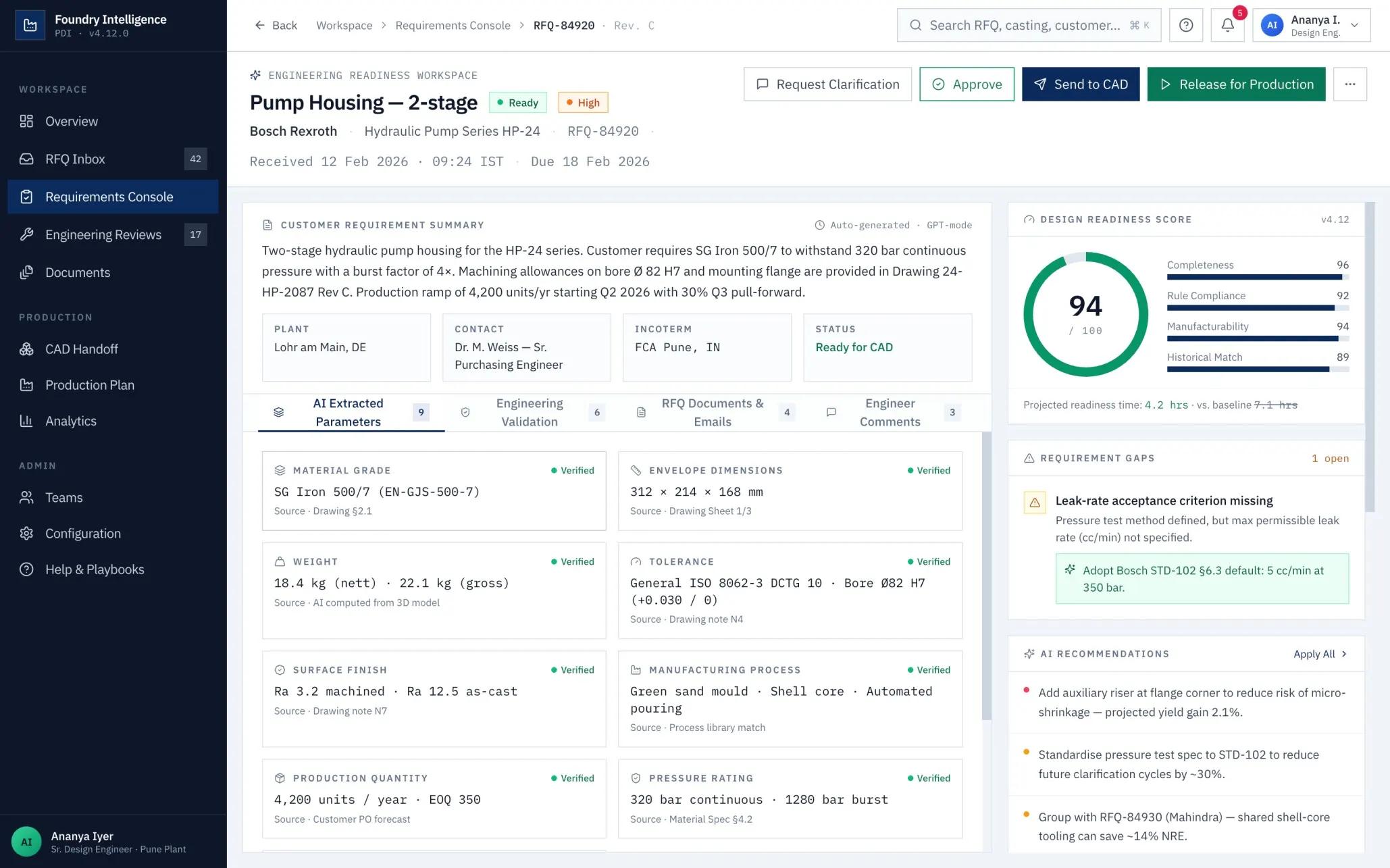Screen dimensions: 1390x868
Task: Click the Pressure Rating shield icon
Action: (x=636, y=778)
